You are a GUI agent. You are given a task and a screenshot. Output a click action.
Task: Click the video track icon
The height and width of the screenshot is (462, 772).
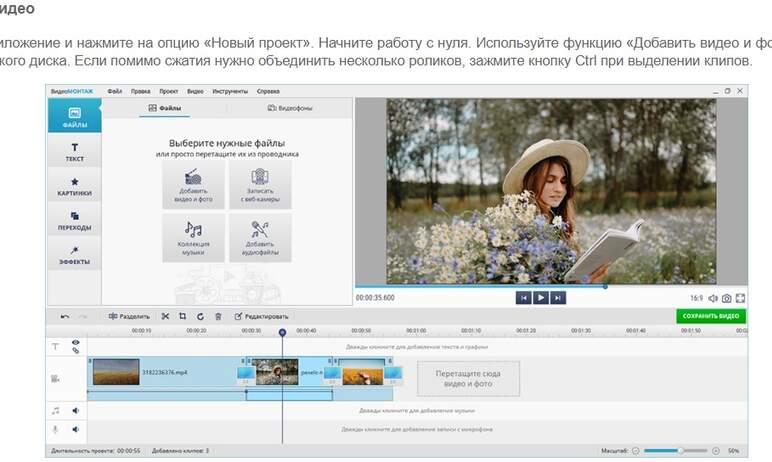point(55,378)
